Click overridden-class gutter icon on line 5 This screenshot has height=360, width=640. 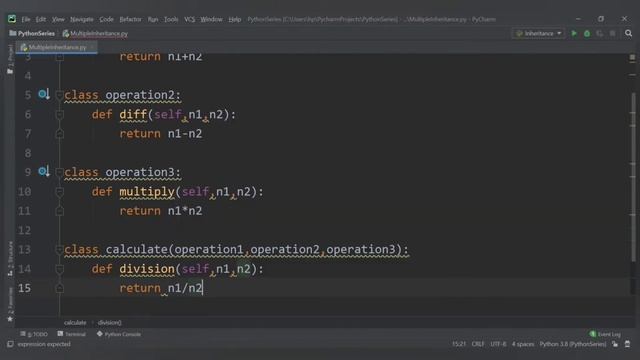click(44, 94)
